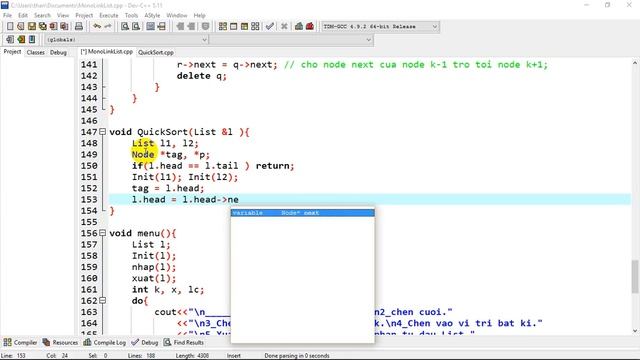Click the Rebuild All icon

coord(255,27)
